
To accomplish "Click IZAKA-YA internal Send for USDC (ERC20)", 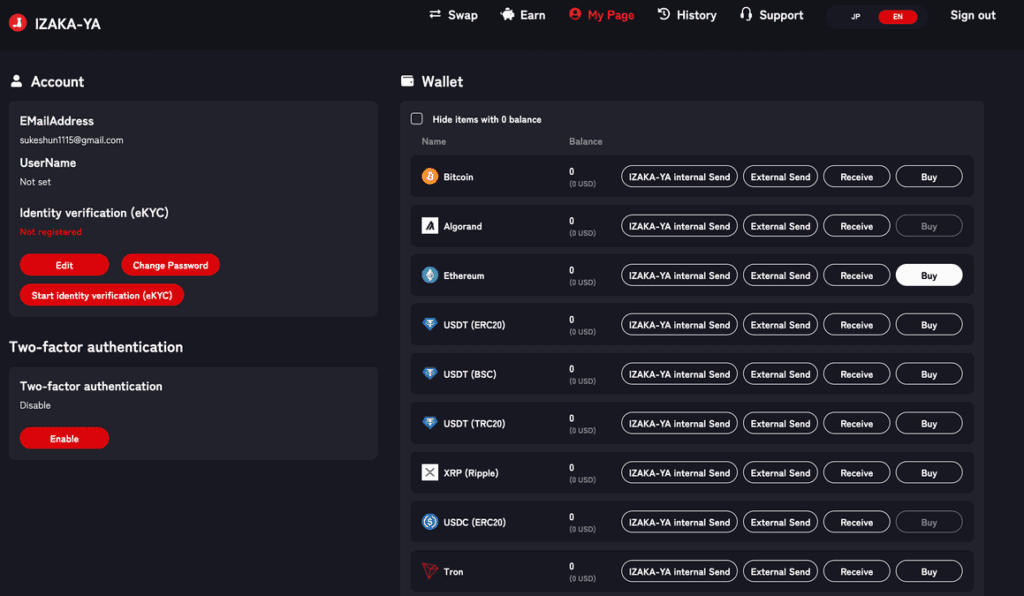I will [x=679, y=522].
